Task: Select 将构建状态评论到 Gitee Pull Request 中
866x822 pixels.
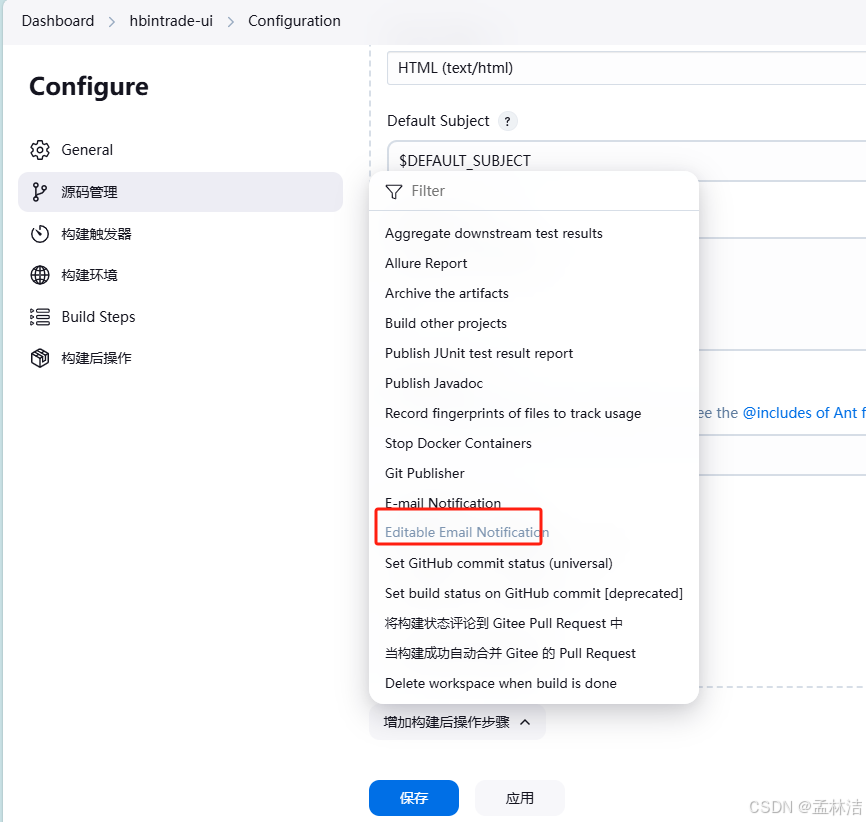Action: tap(504, 623)
